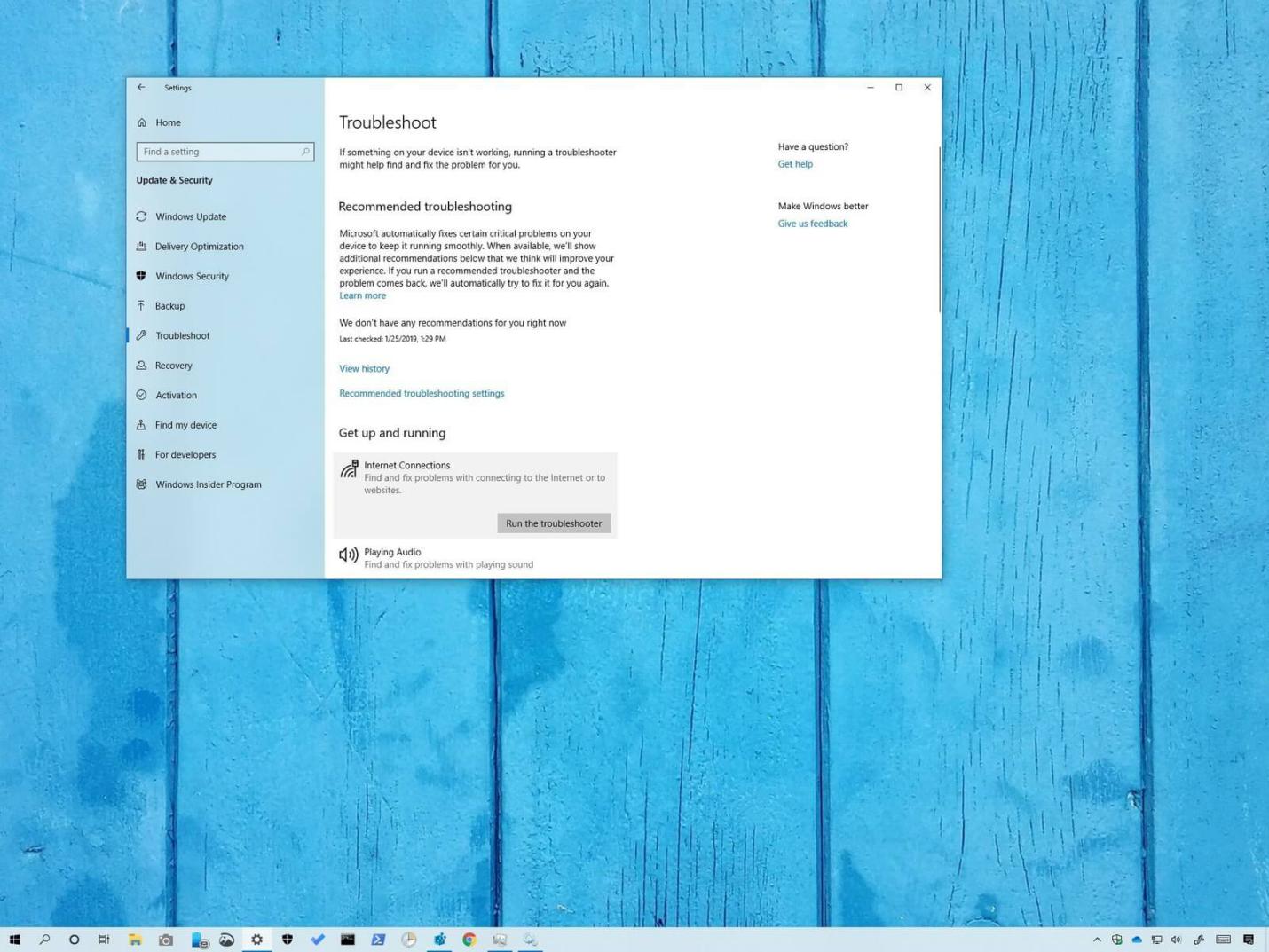Click the Activation checkmark circle icon
Image resolution: width=1269 pixels, height=952 pixels.
tap(141, 395)
